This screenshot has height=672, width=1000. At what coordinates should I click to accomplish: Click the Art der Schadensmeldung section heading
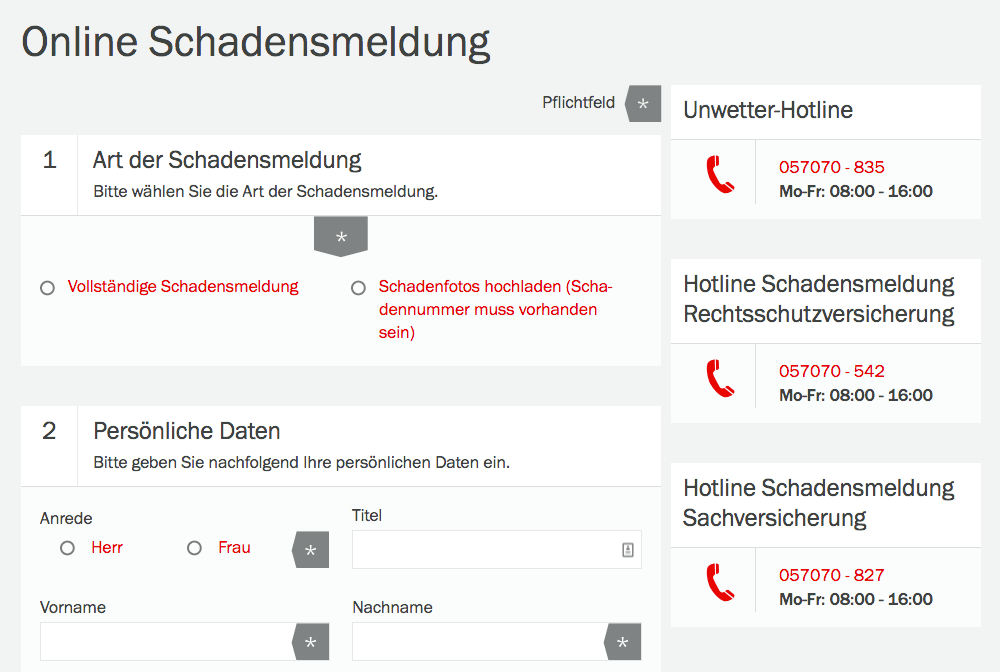point(227,160)
